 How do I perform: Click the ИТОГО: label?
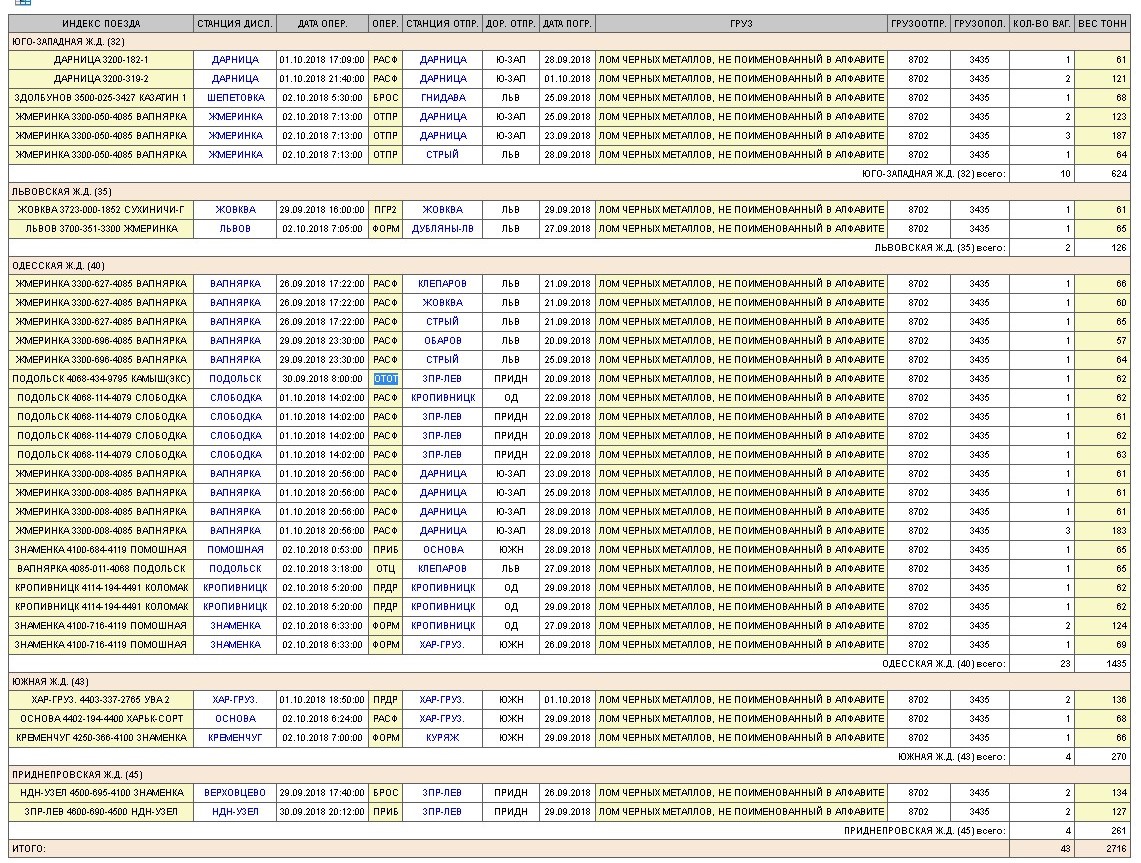tap(28, 848)
